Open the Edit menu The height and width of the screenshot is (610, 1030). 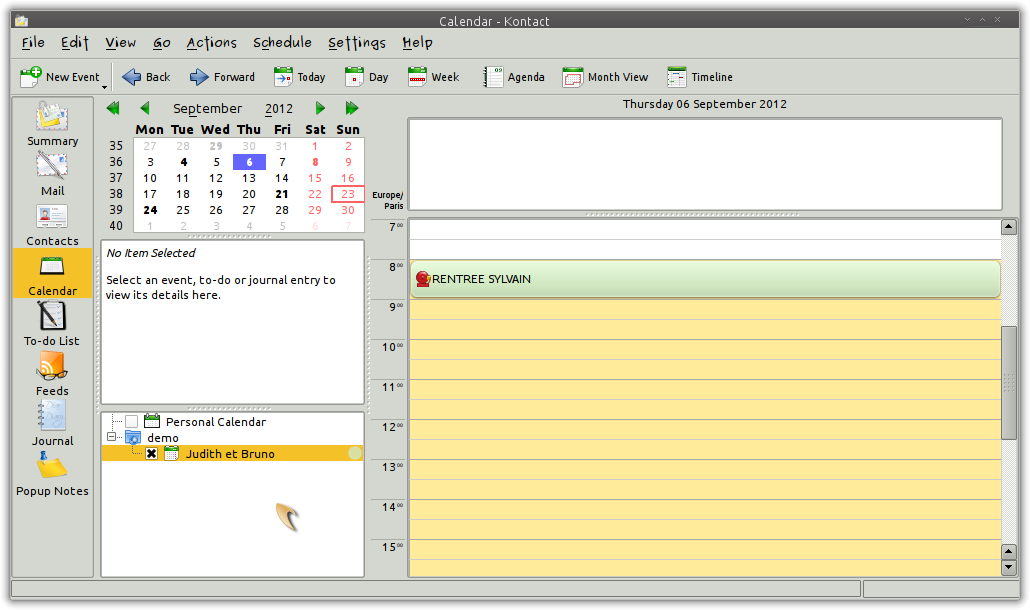pos(75,43)
